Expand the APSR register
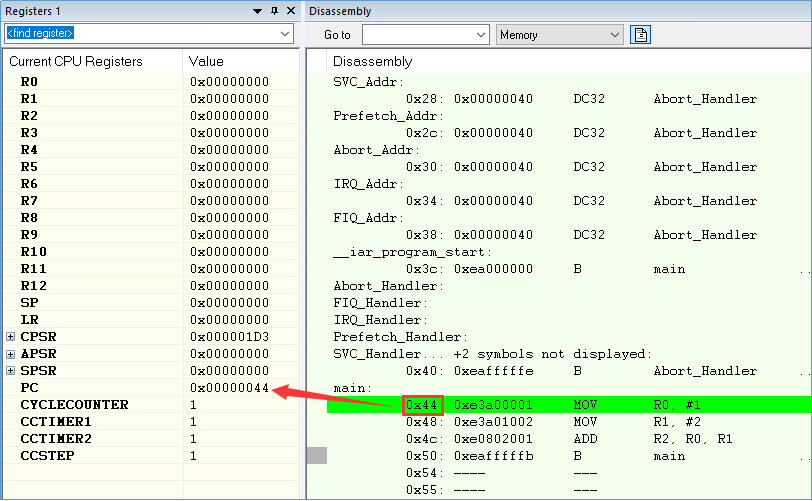 (x=10, y=354)
